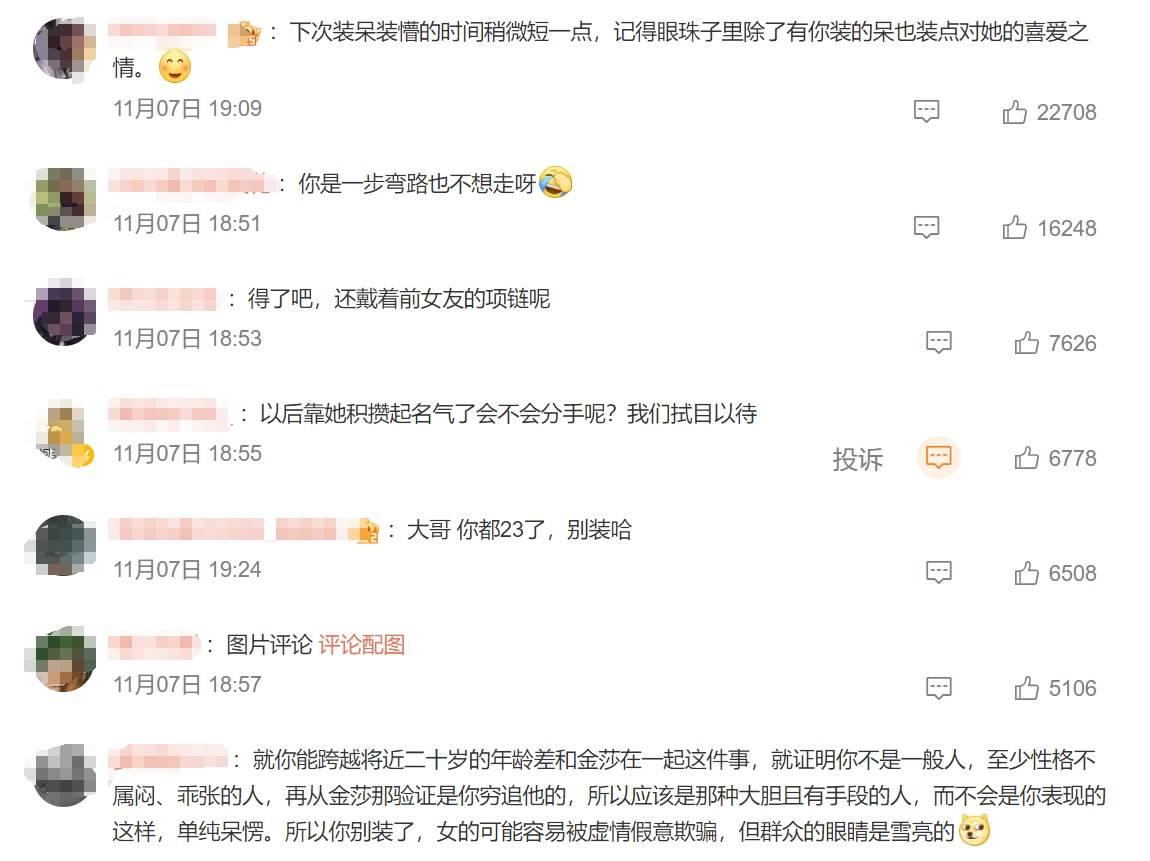The height and width of the screenshot is (861, 1150).
Task: Report comment via 投诉 link
Action: [x=857, y=459]
